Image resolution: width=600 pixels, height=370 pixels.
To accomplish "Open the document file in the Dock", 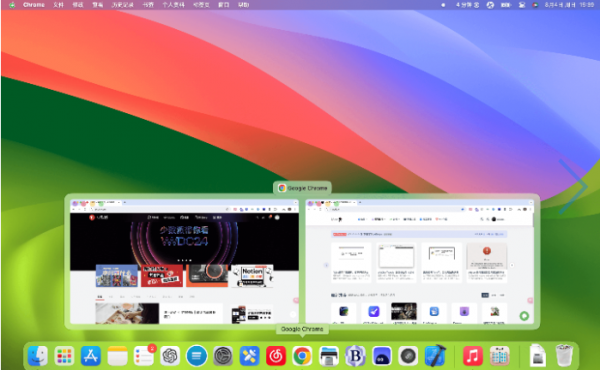I will tap(538, 356).
